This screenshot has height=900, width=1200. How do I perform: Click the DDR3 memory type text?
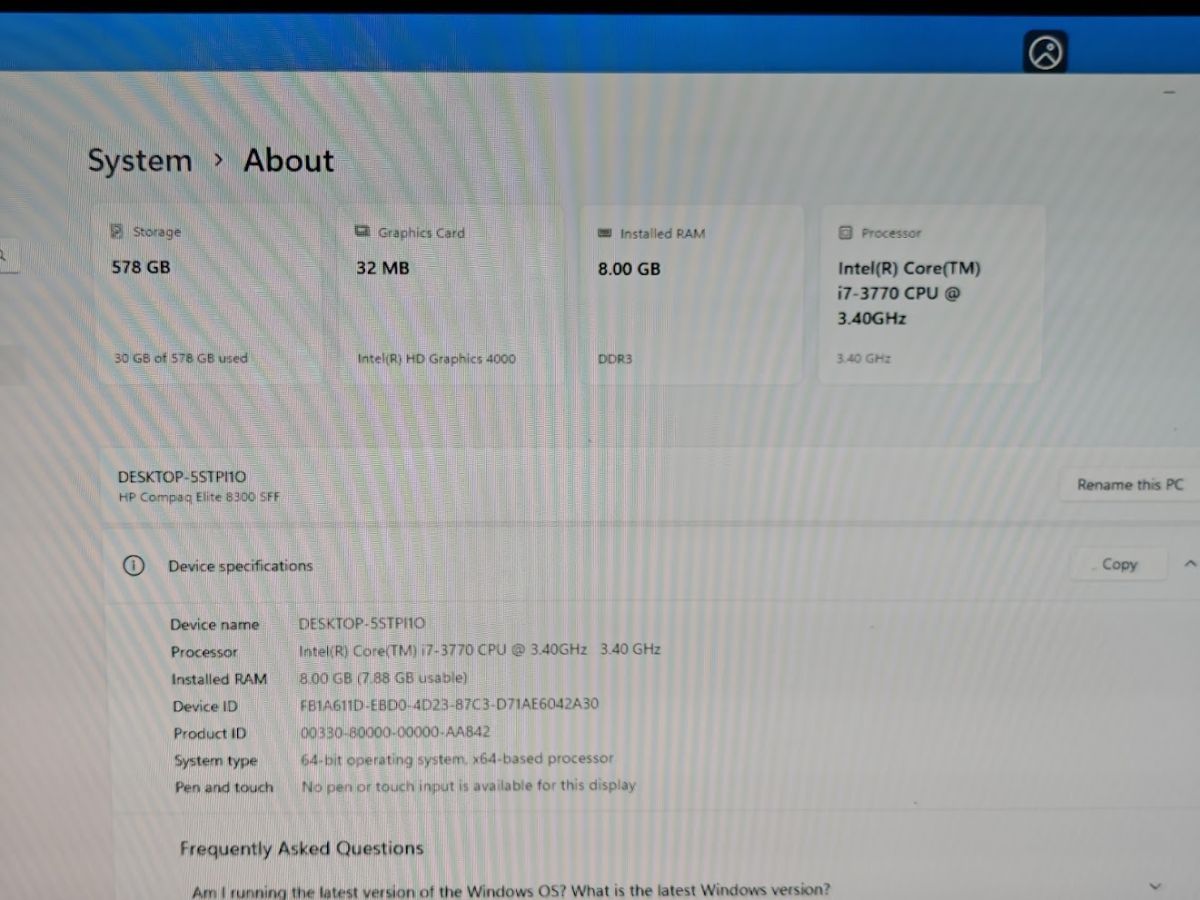click(615, 358)
